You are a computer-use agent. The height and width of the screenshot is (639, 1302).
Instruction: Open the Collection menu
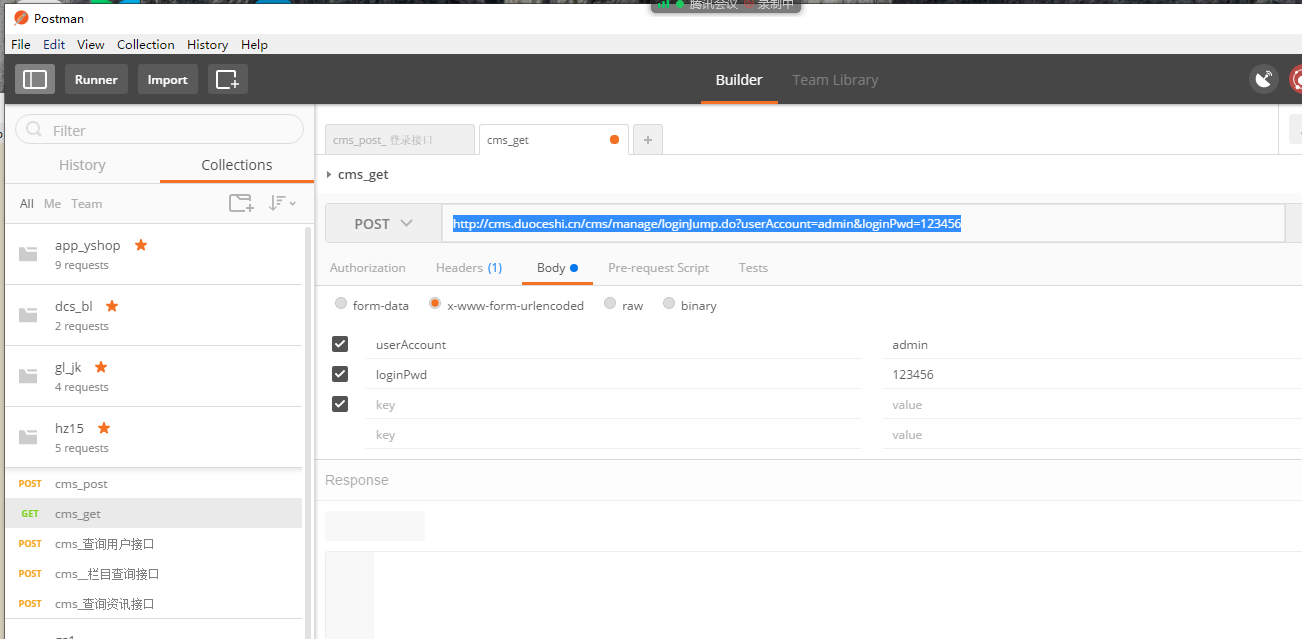click(146, 44)
